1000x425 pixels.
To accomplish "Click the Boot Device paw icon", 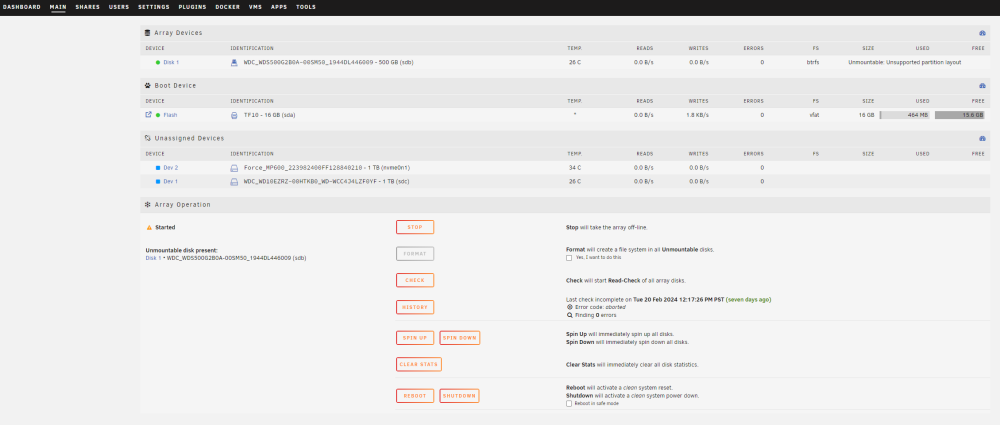I will coord(148,86).
